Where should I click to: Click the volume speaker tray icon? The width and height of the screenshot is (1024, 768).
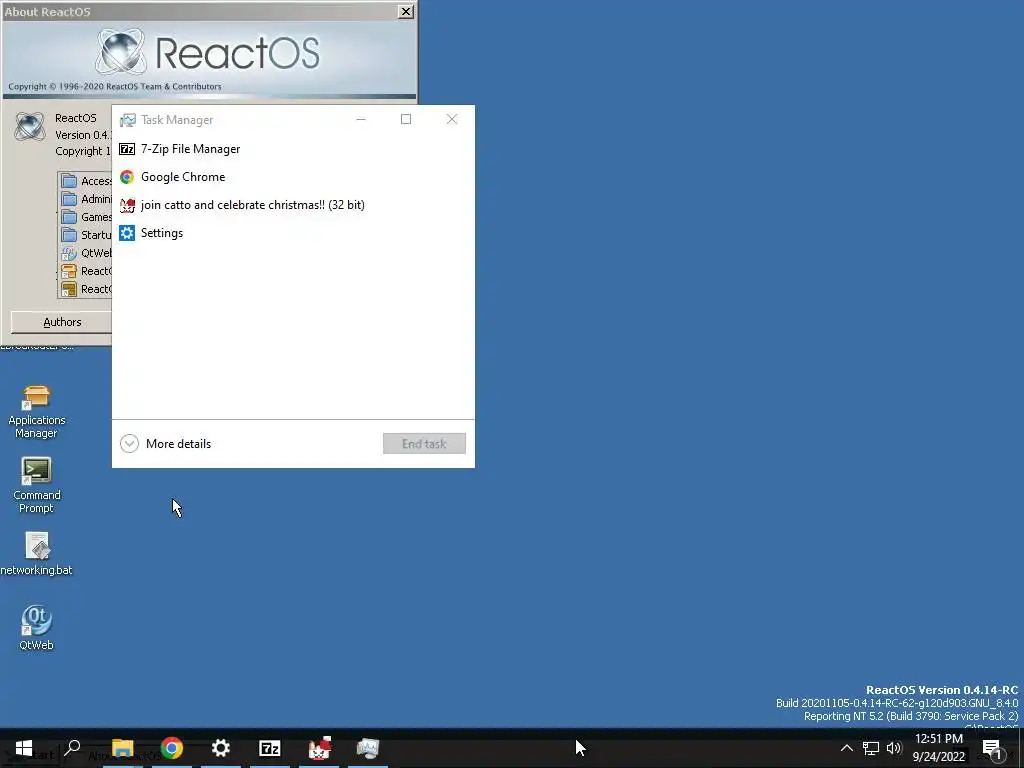(894, 748)
